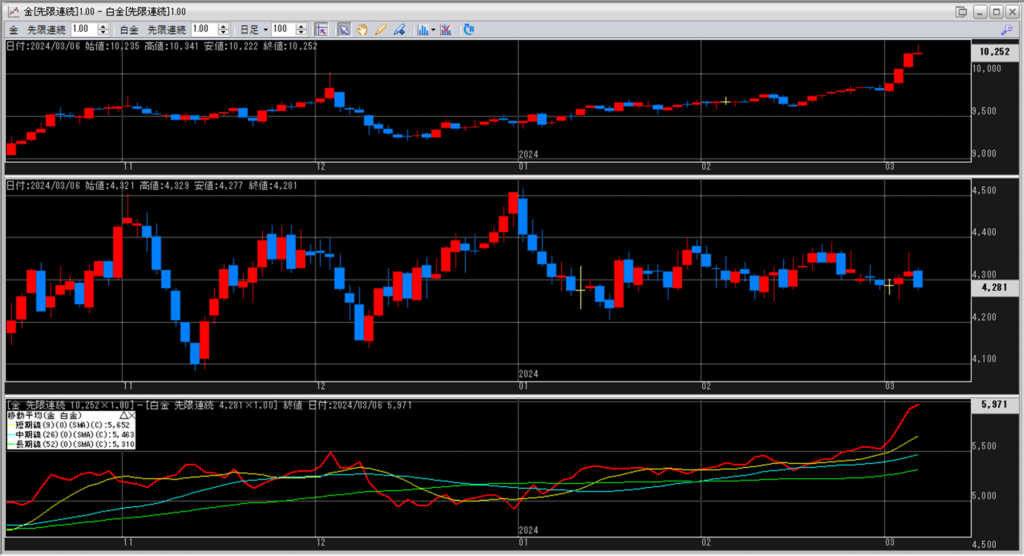
Task: Click the 金 symbol label in toolbar
Action: (x=14, y=30)
